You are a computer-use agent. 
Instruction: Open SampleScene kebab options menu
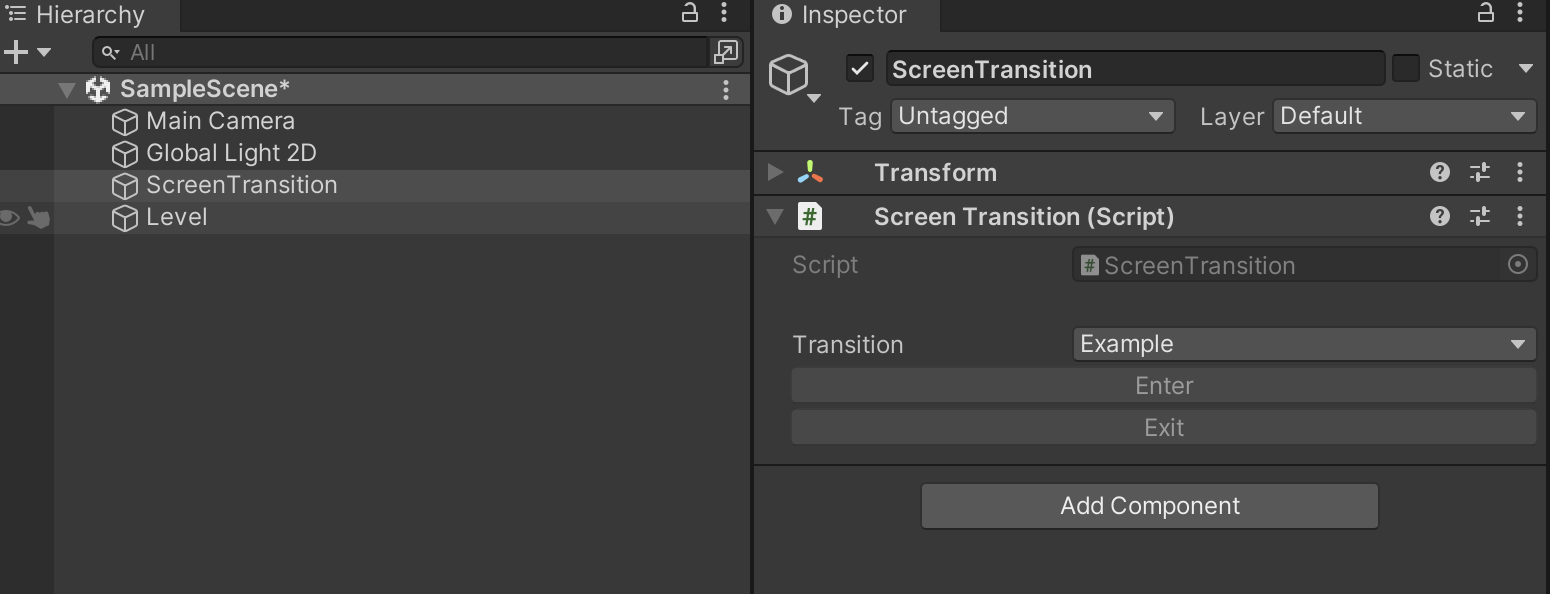[x=726, y=89]
